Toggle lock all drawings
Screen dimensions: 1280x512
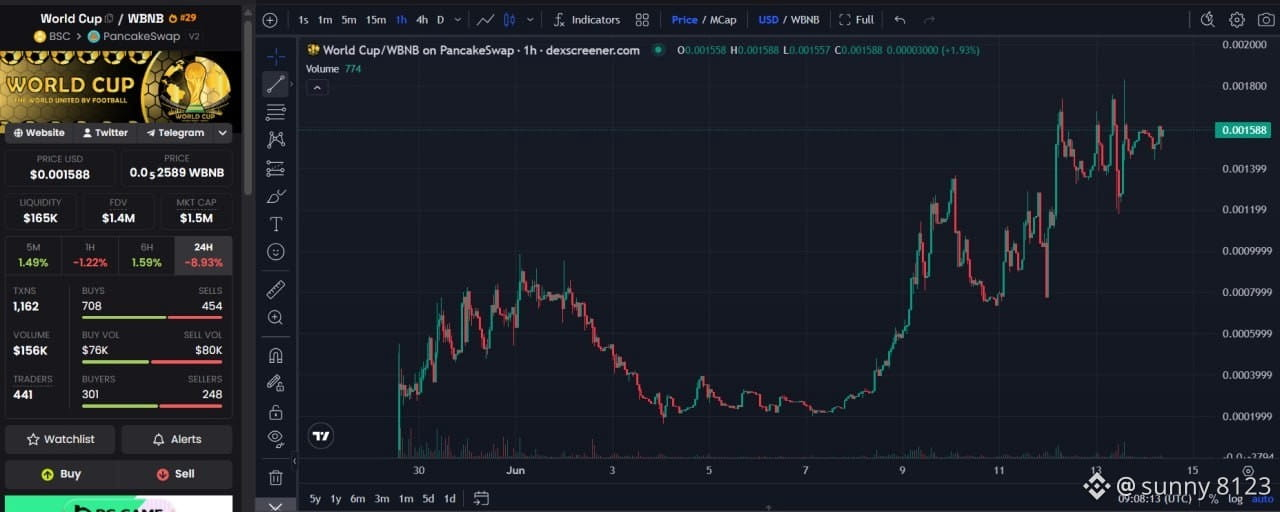(276, 411)
